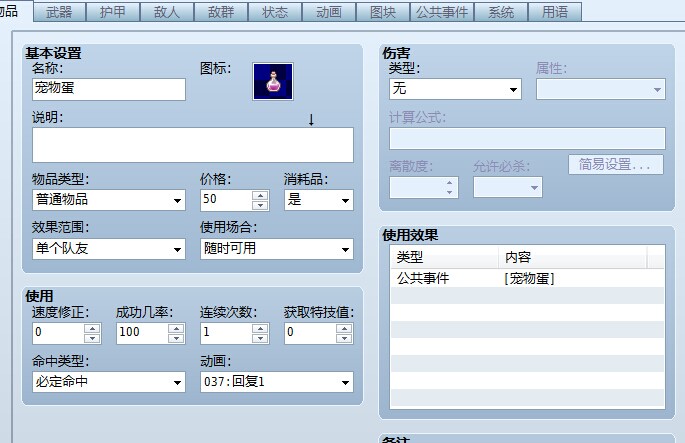Go to the 动画 tab
Viewport: 685px width, 443px height.
(x=329, y=12)
